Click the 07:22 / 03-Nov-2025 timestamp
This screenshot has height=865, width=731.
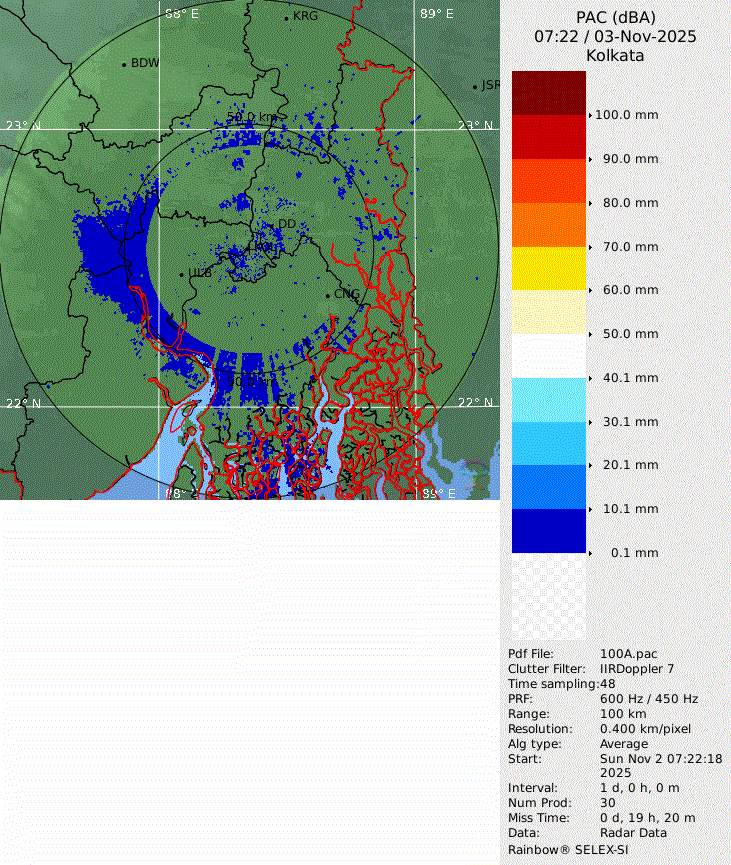coord(615,36)
